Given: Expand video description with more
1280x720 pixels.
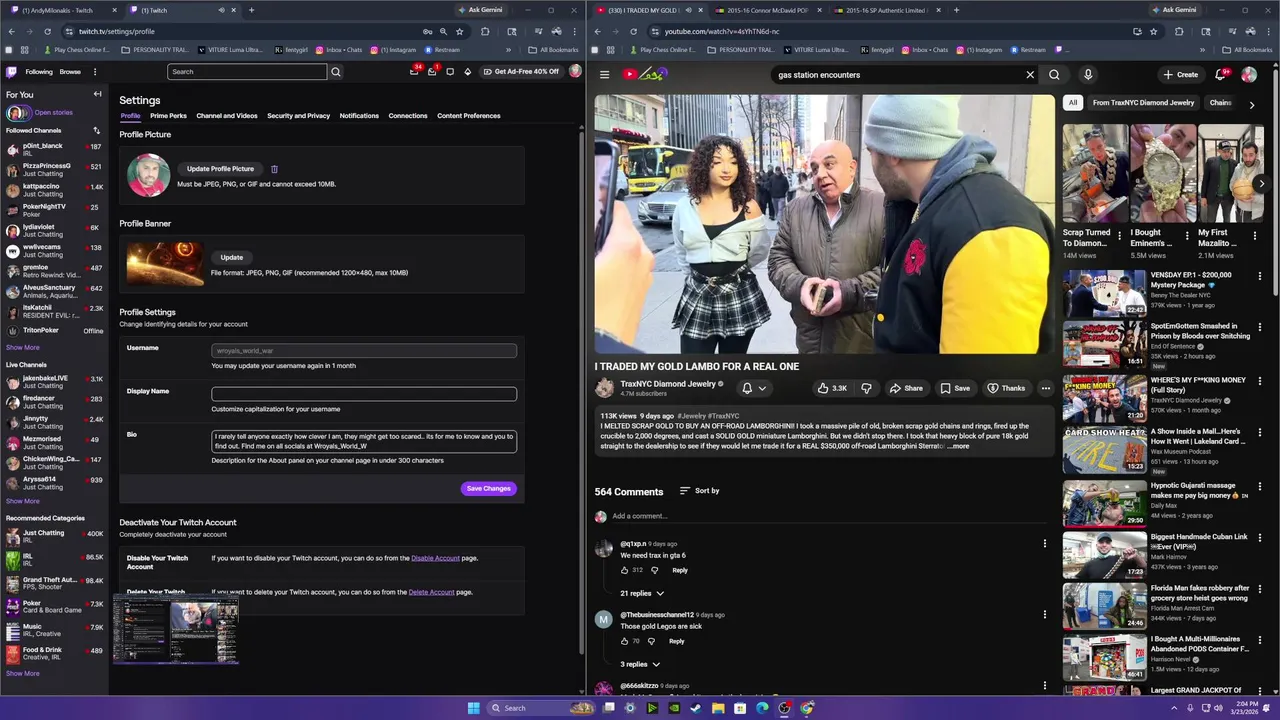Looking at the screenshot, I should [x=958, y=446].
